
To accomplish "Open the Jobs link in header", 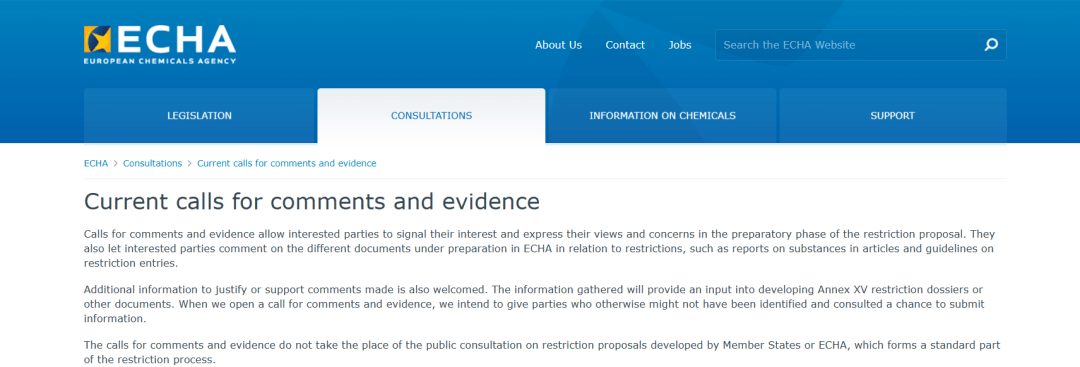I will 680,45.
